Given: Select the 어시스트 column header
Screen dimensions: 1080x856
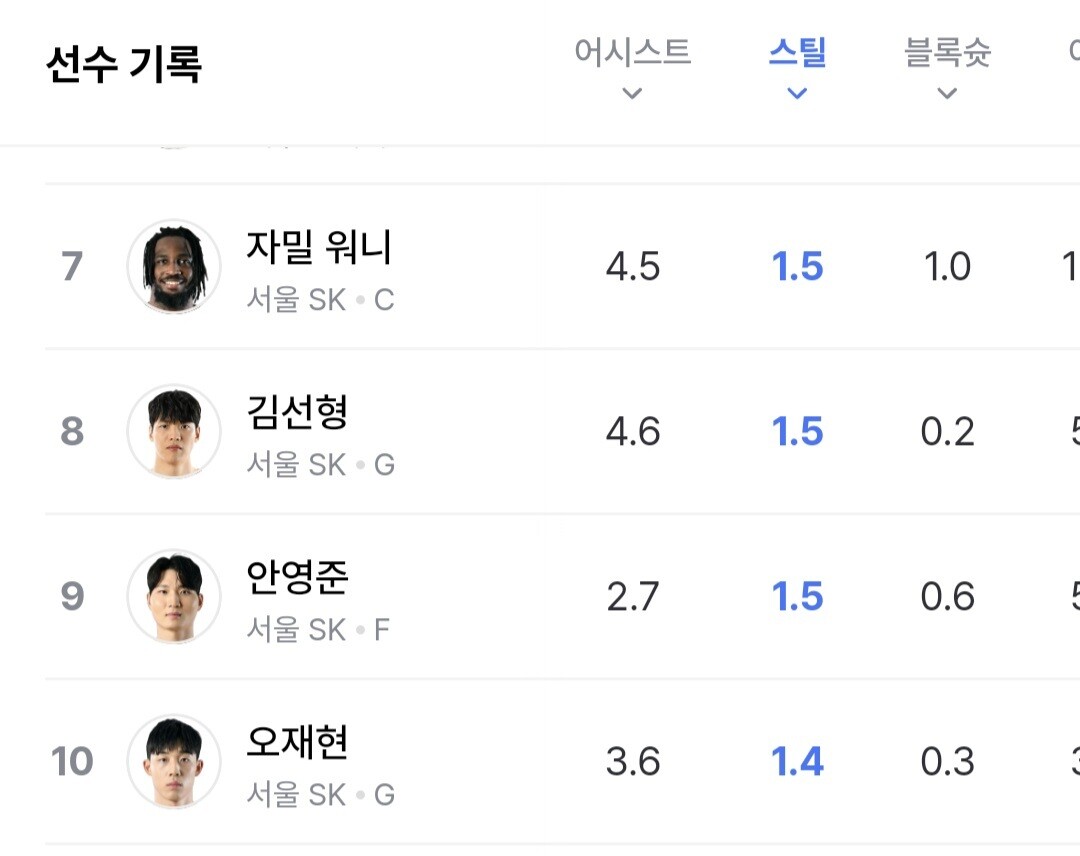Looking at the screenshot, I should point(632,52).
